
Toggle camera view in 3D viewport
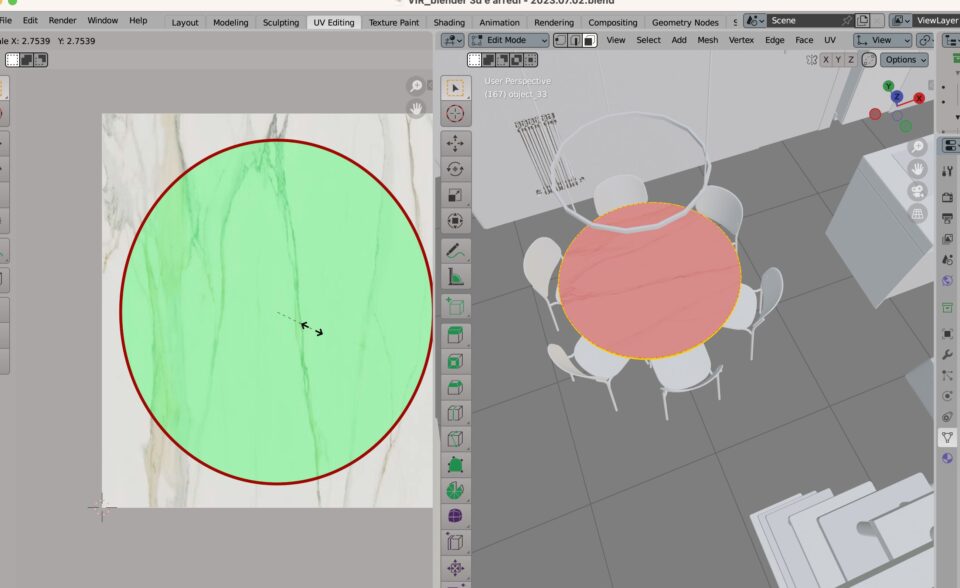tap(917, 191)
